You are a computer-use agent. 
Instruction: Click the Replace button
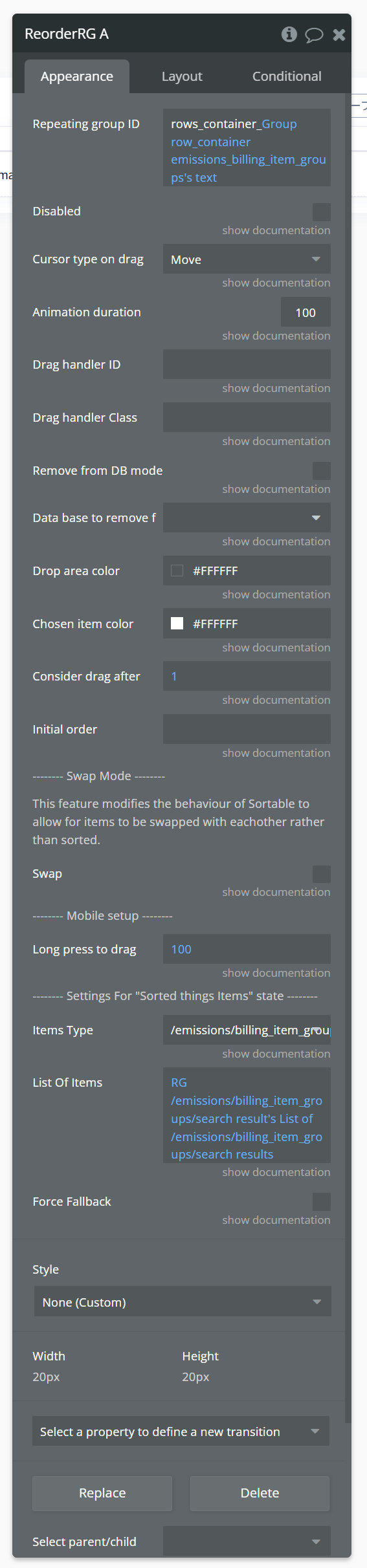pyautogui.click(x=102, y=1493)
